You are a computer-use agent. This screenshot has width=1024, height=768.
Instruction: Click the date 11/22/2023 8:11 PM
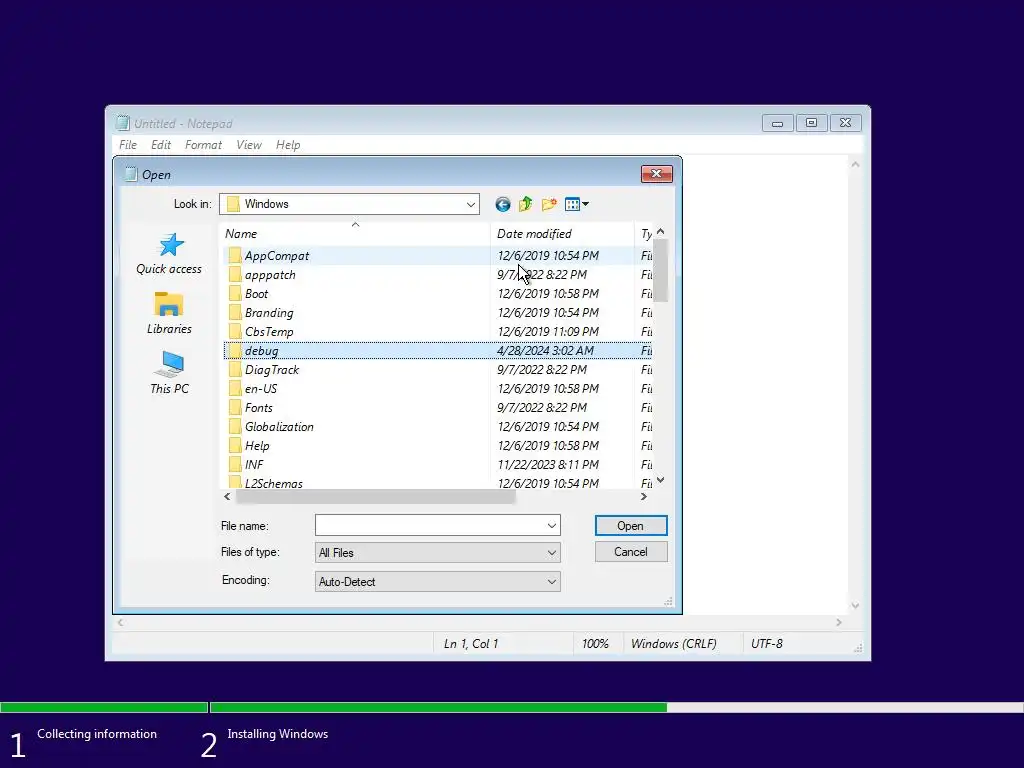click(548, 464)
